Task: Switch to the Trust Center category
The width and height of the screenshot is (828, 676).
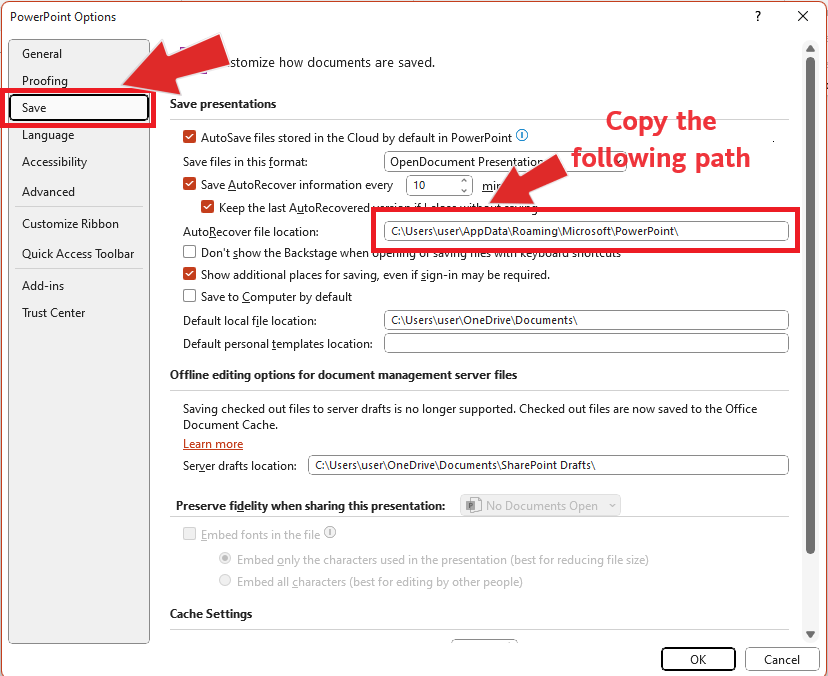Action: tap(54, 312)
